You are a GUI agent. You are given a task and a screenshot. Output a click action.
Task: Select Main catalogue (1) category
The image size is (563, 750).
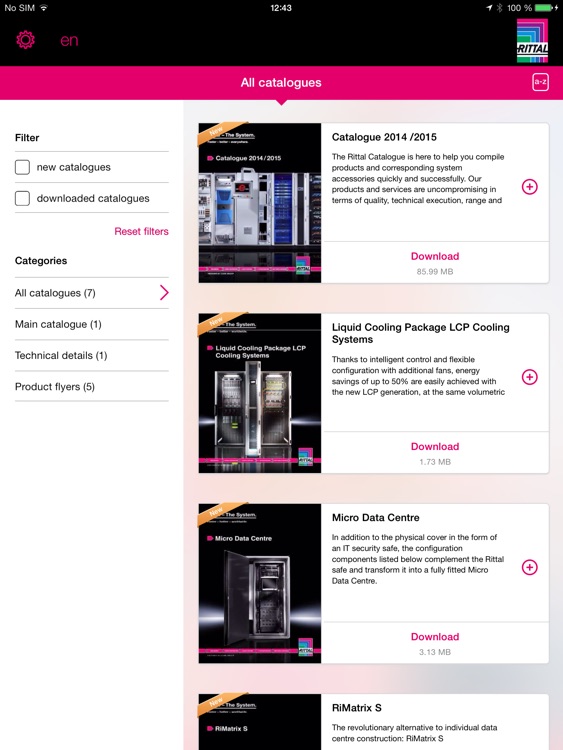pos(92,324)
